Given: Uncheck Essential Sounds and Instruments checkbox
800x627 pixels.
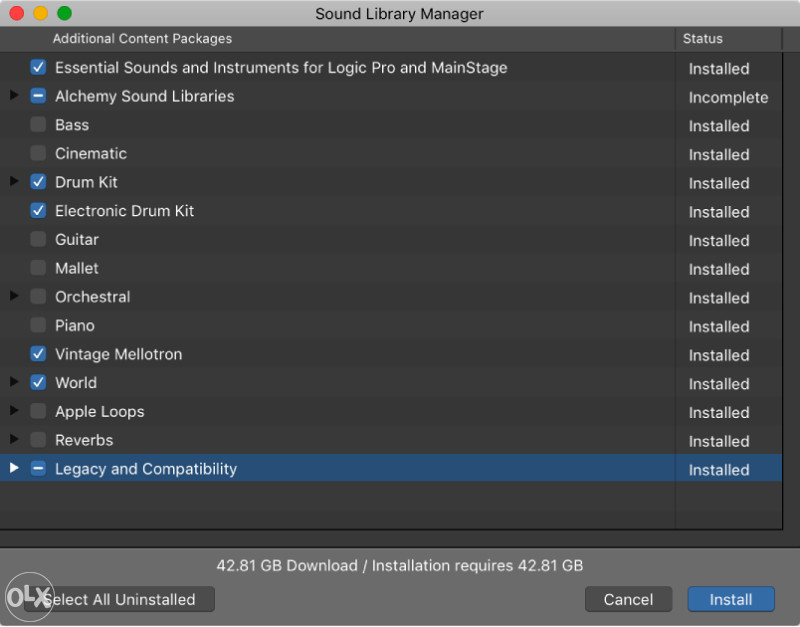Looking at the screenshot, I should (38, 67).
